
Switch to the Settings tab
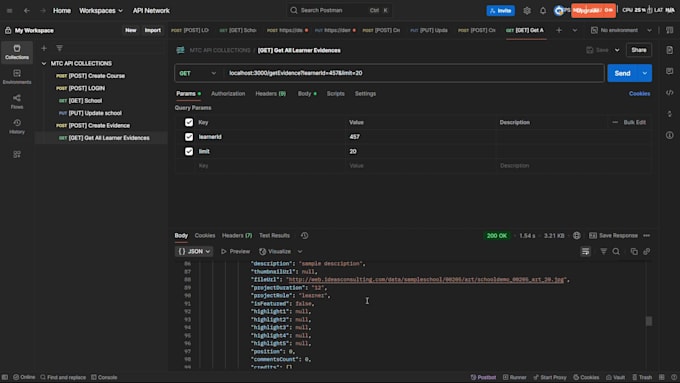365,94
